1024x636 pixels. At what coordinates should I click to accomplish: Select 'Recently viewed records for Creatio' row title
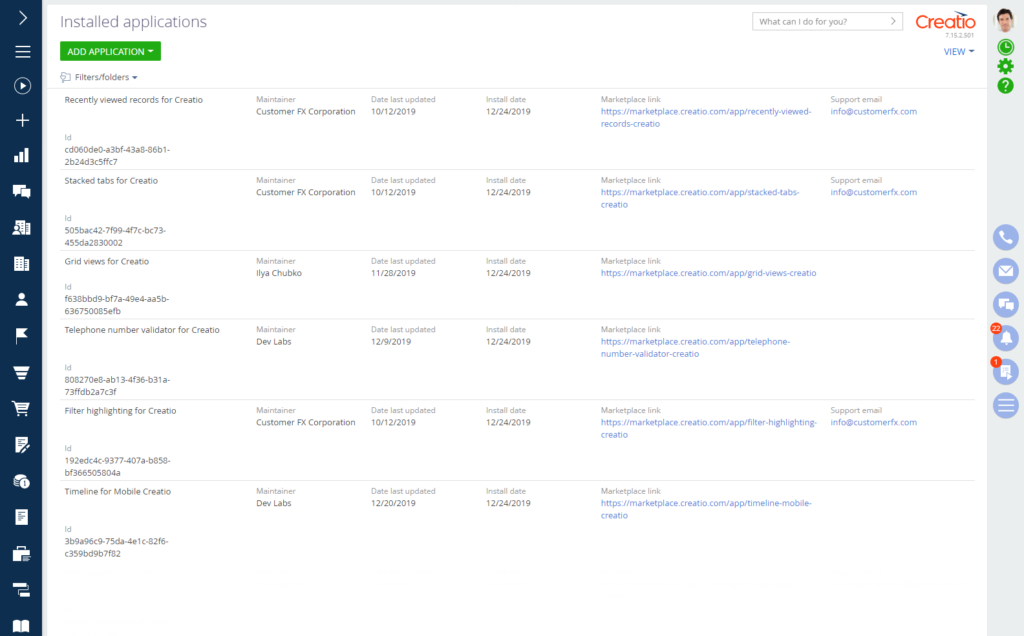coord(134,100)
